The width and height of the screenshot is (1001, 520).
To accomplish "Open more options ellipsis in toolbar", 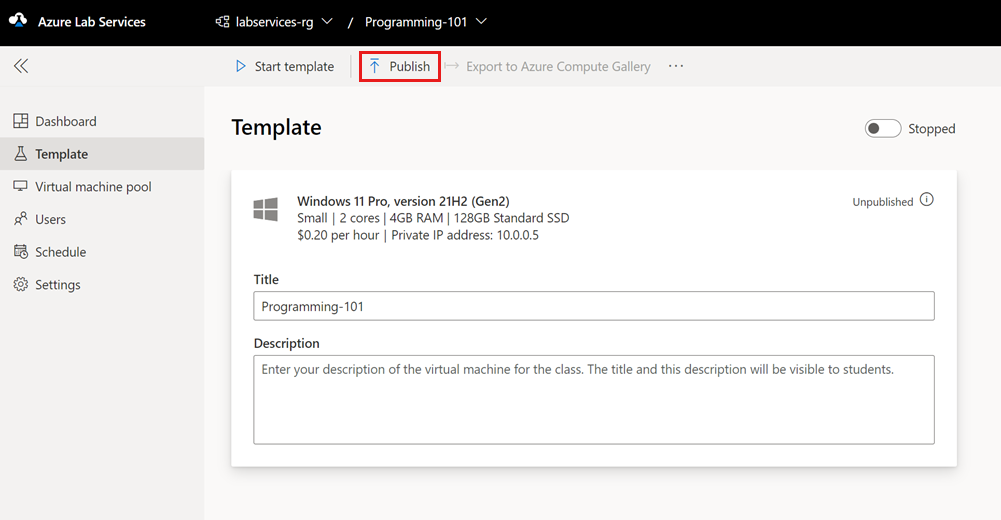I will point(676,66).
